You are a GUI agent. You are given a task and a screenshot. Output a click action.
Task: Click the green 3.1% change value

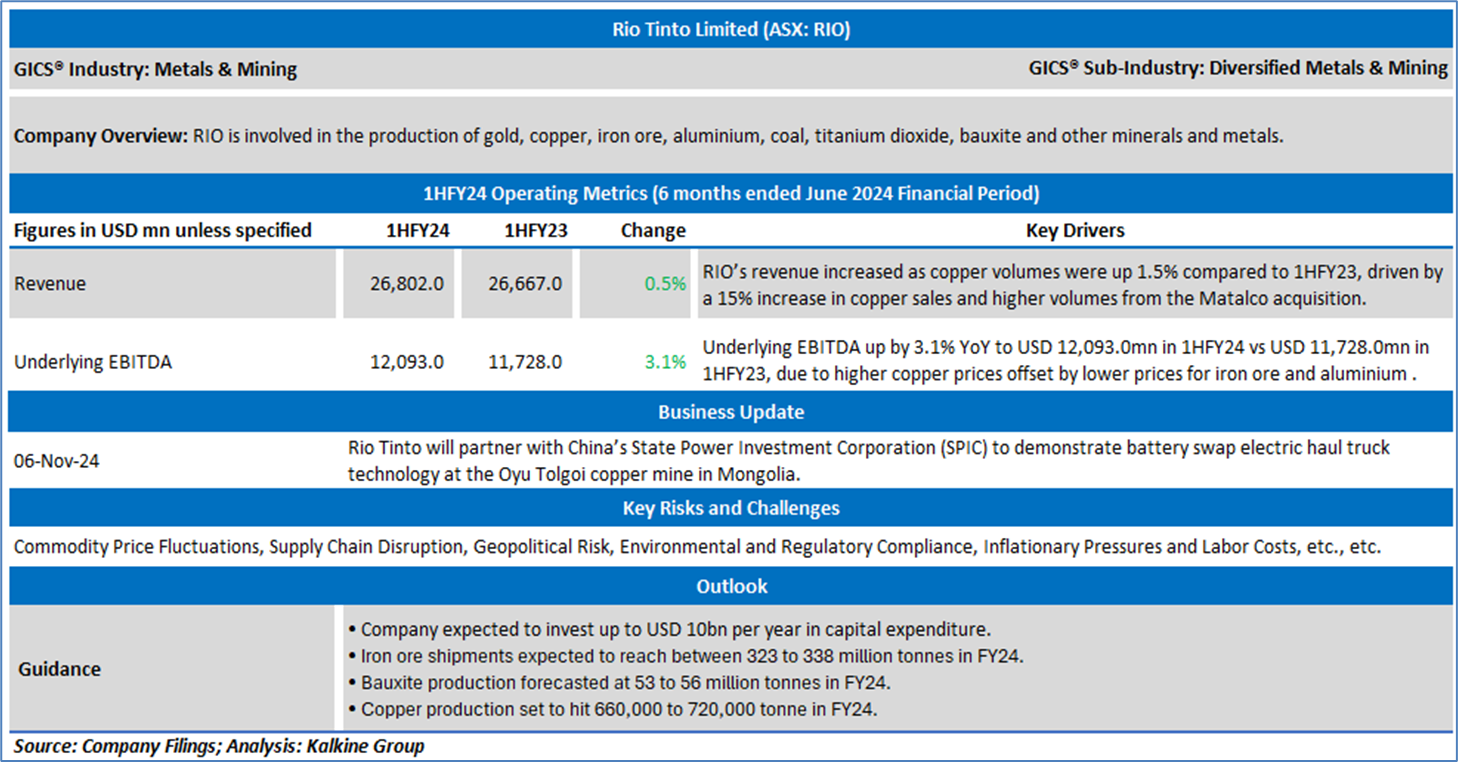coord(666,362)
